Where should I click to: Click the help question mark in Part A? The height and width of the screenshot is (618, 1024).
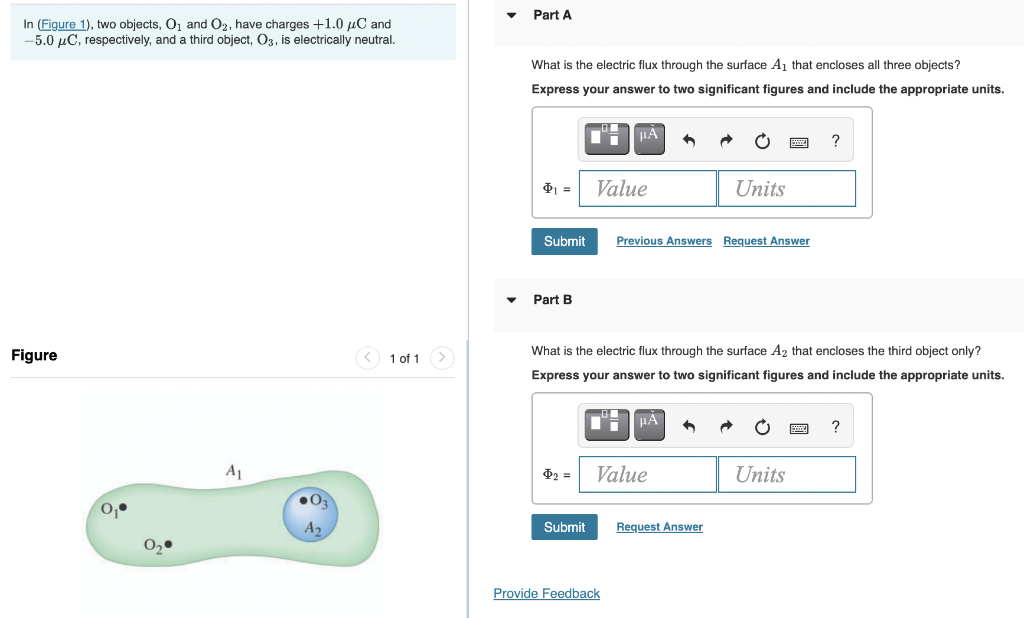[x=835, y=140]
